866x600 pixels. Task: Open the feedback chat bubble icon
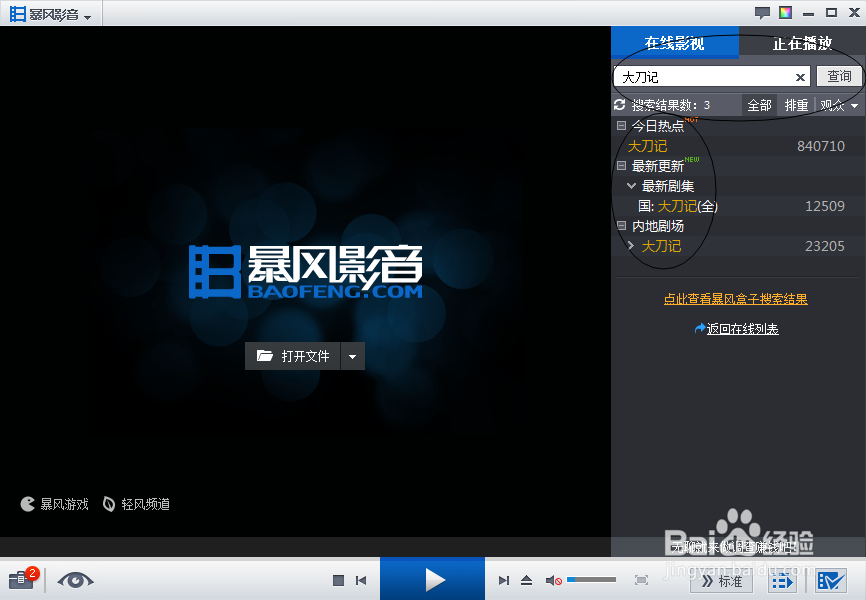762,13
